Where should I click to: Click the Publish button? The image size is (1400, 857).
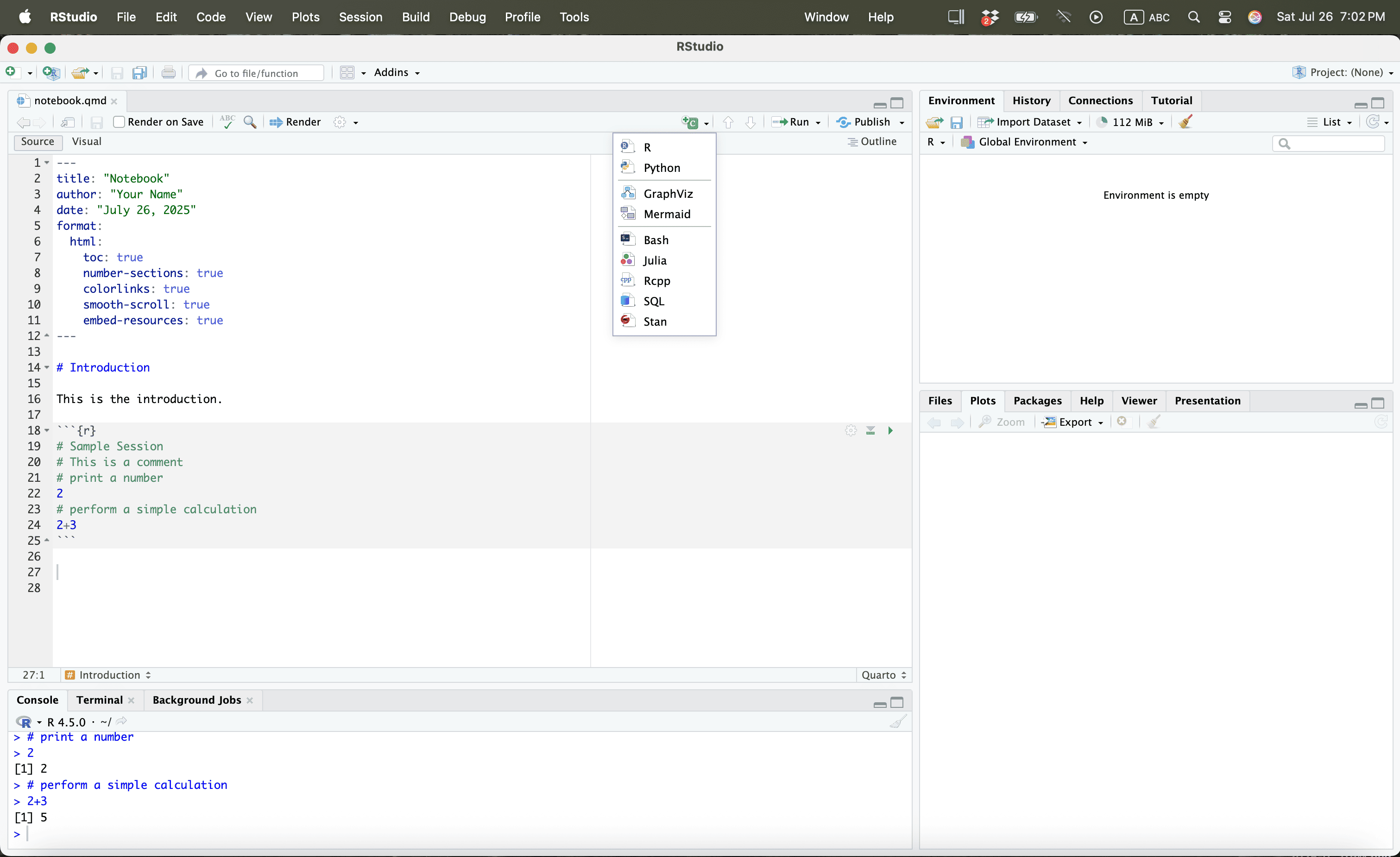(x=864, y=122)
